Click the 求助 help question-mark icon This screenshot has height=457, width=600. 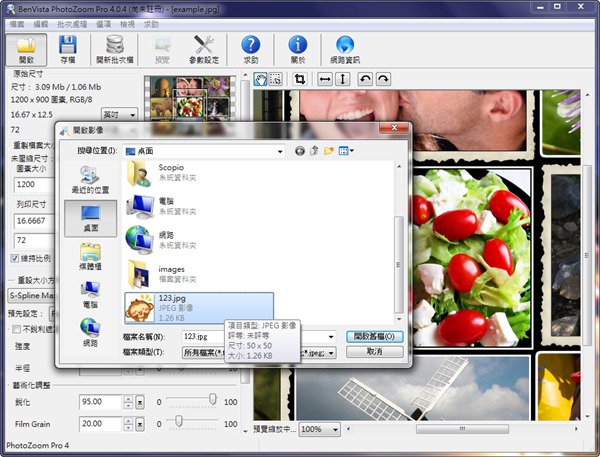click(251, 50)
